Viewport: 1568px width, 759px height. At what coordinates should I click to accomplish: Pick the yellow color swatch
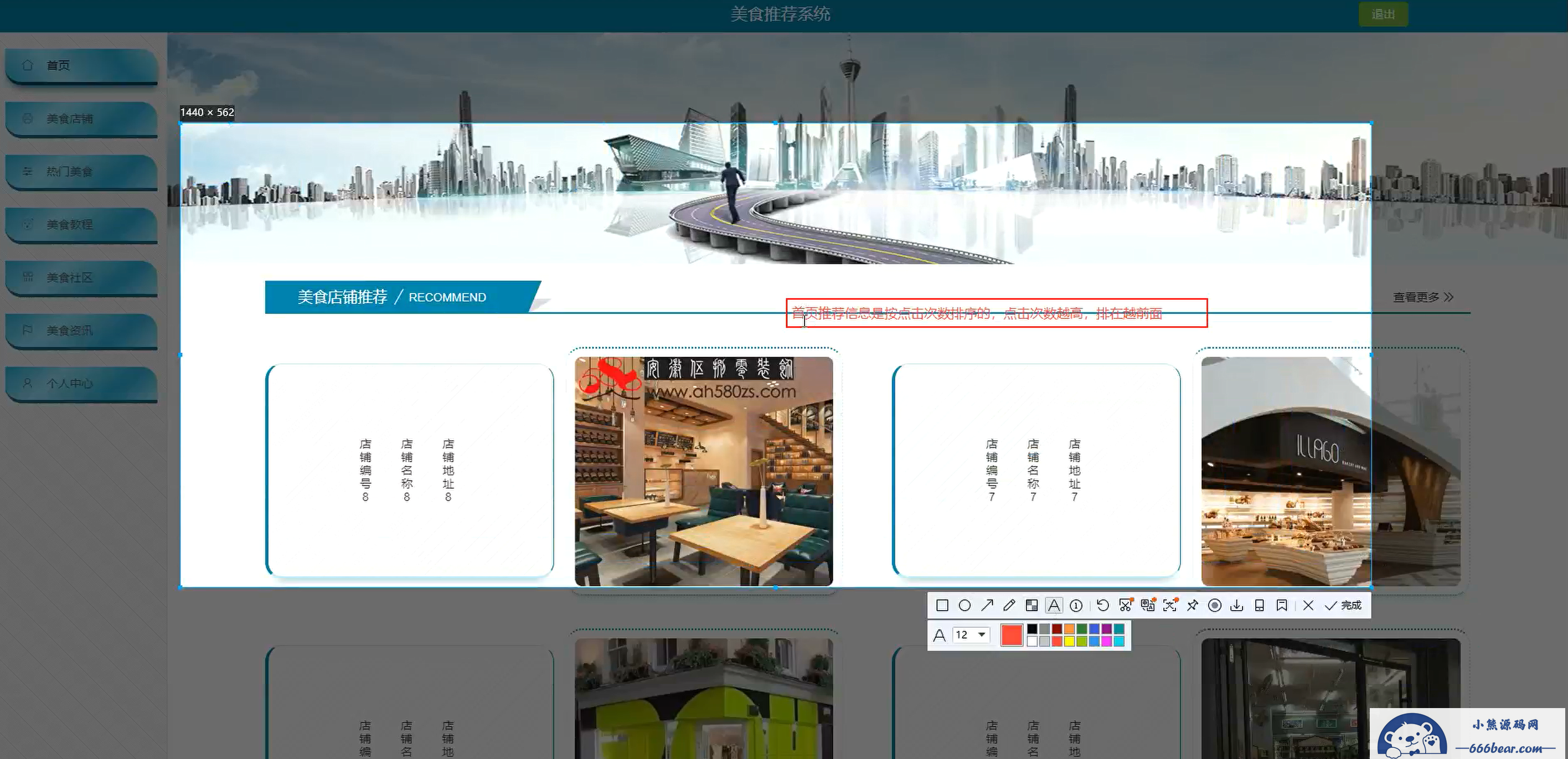tap(1070, 642)
